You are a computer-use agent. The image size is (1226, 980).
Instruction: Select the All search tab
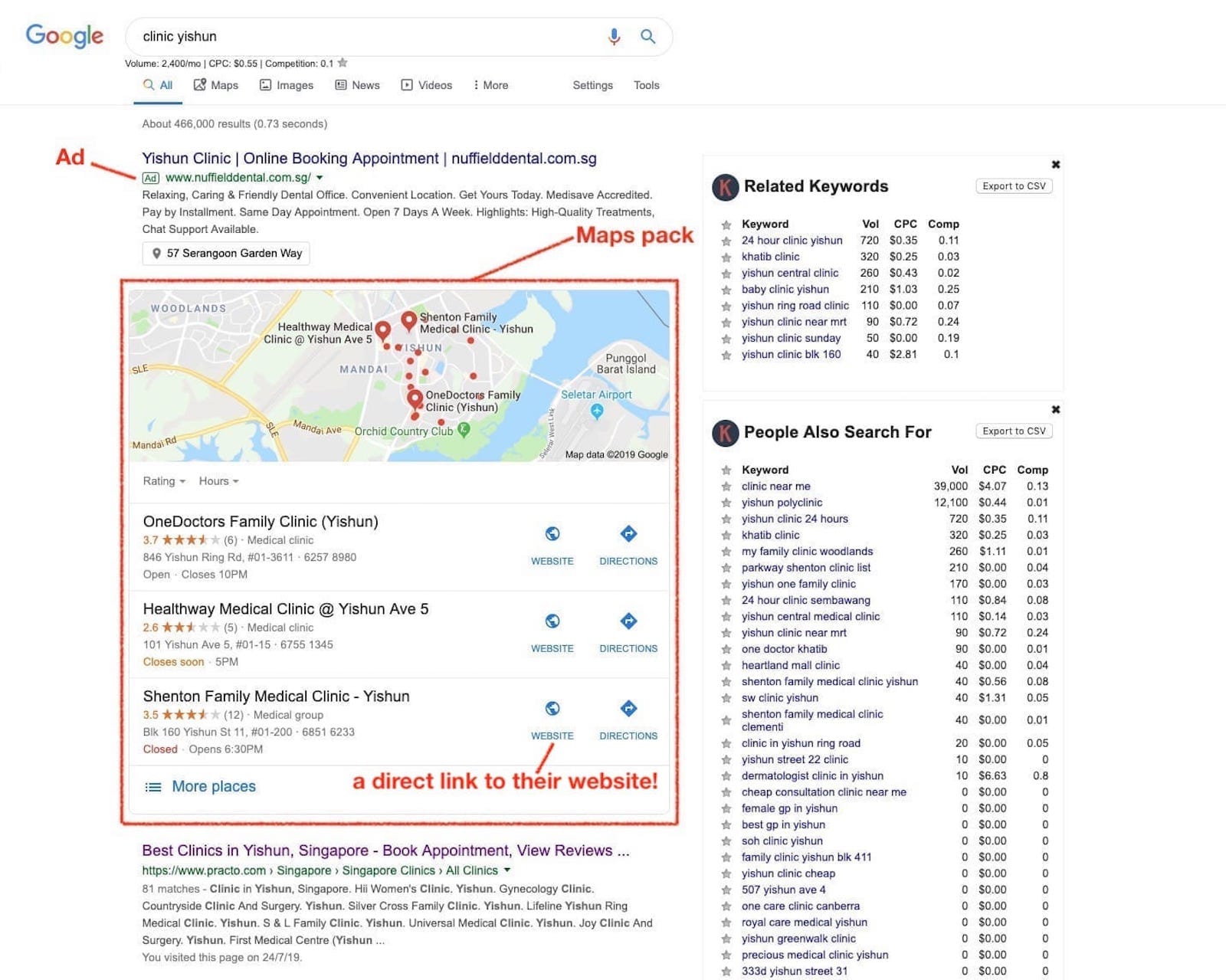(x=158, y=85)
